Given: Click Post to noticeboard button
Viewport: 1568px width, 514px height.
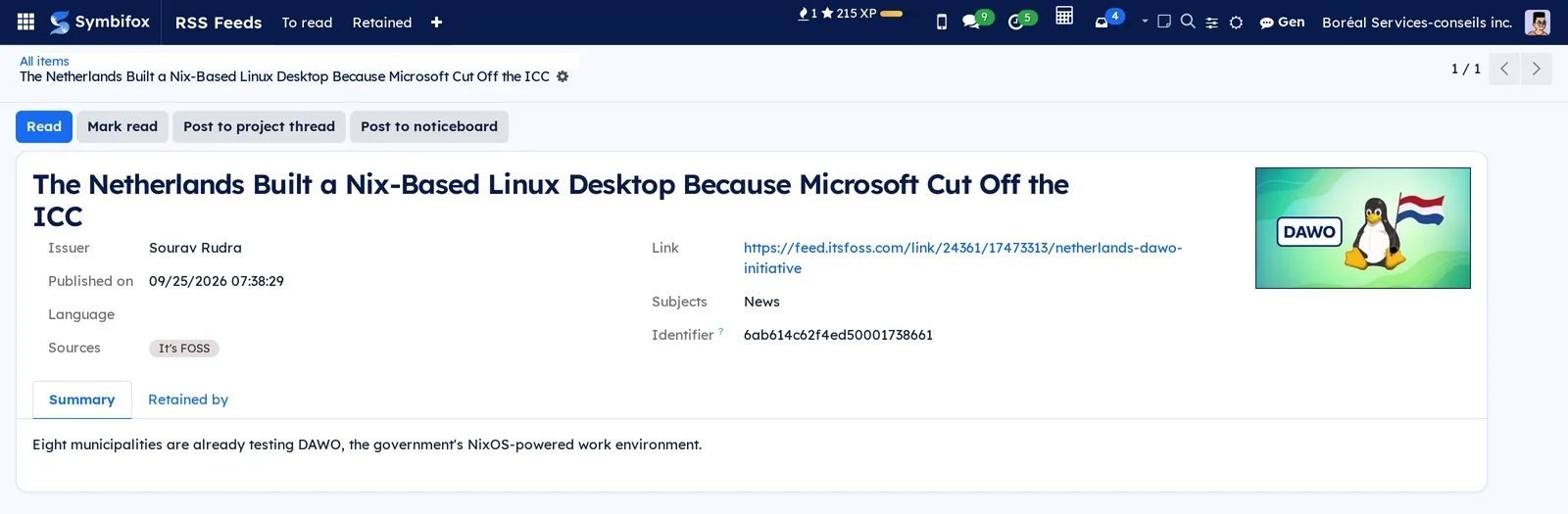Looking at the screenshot, I should [429, 126].
